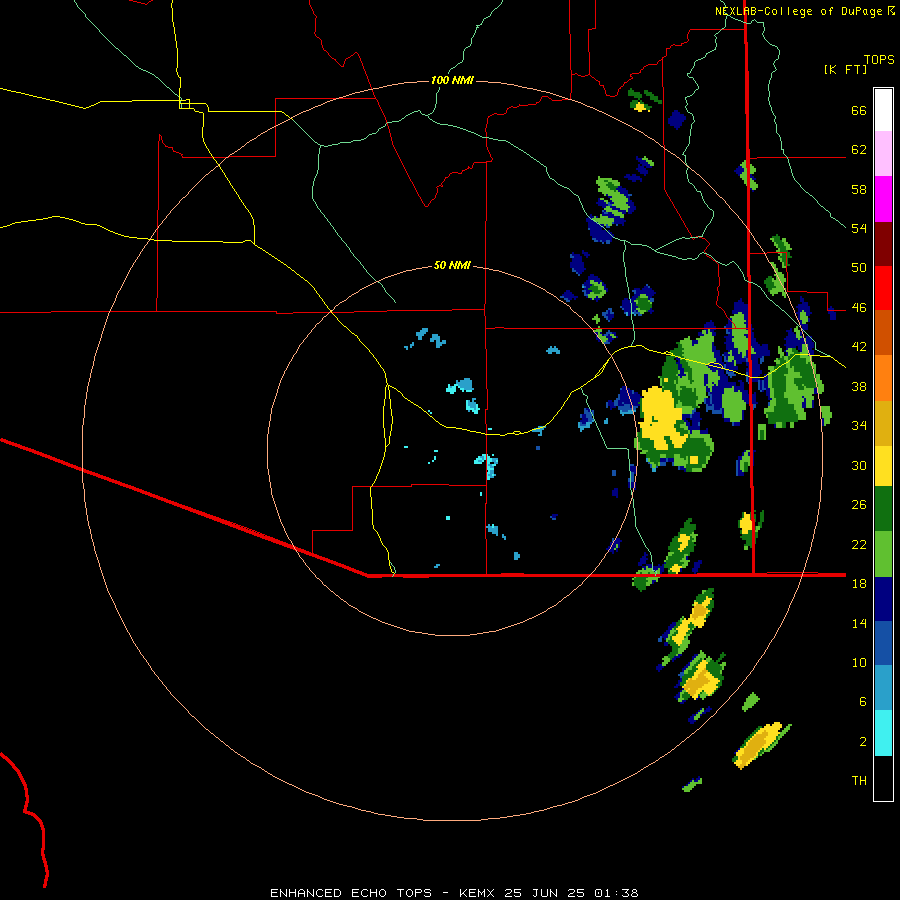This screenshot has height=900, width=900.
Task: Select the magenta 58 kft swatch
Action: point(883,199)
